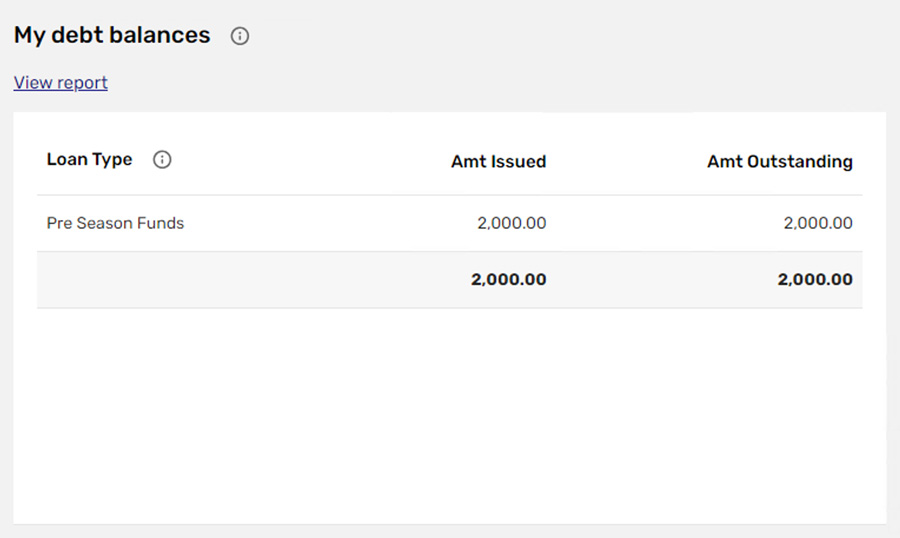Click Pre Season Funds amount issued value
Image resolution: width=900 pixels, height=538 pixels.
click(x=511, y=223)
